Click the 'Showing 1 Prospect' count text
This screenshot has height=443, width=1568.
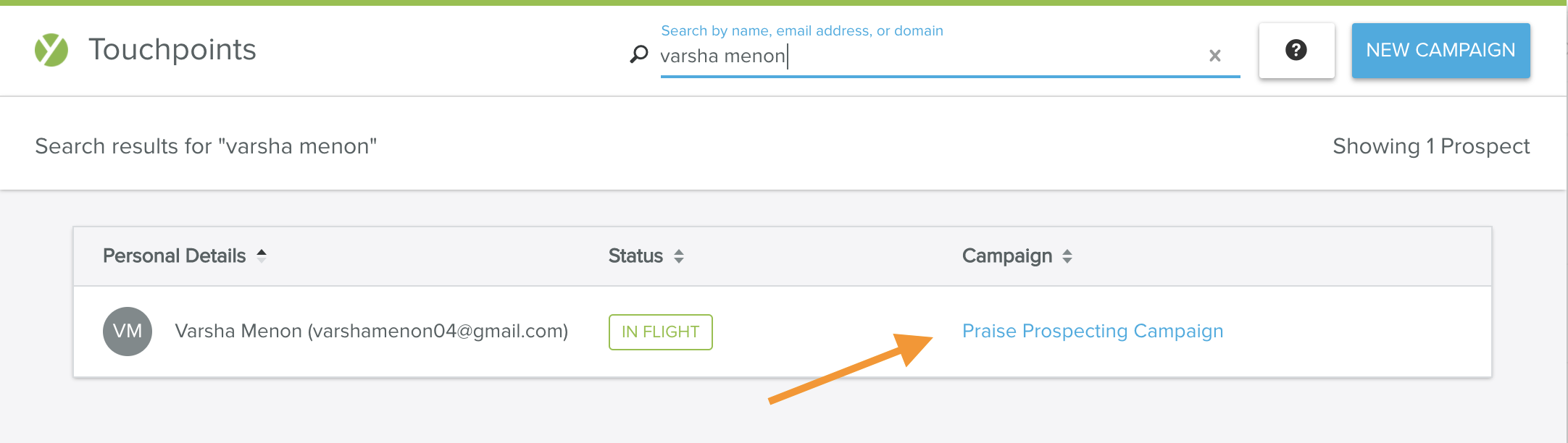tap(1430, 146)
